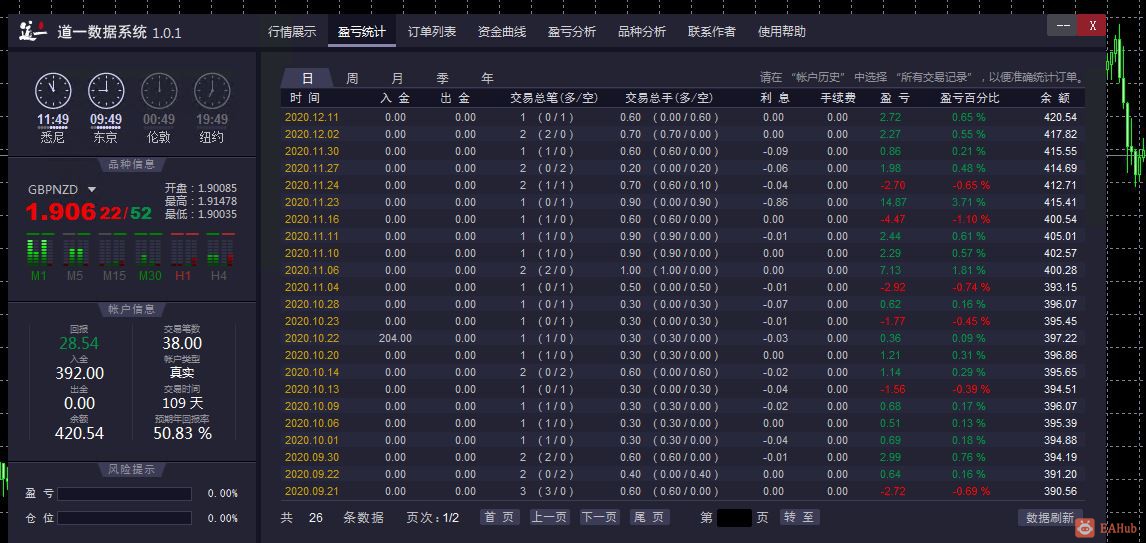1146x543 pixels.
Task: Click the 392.00 deposit total
Action: click(x=80, y=373)
